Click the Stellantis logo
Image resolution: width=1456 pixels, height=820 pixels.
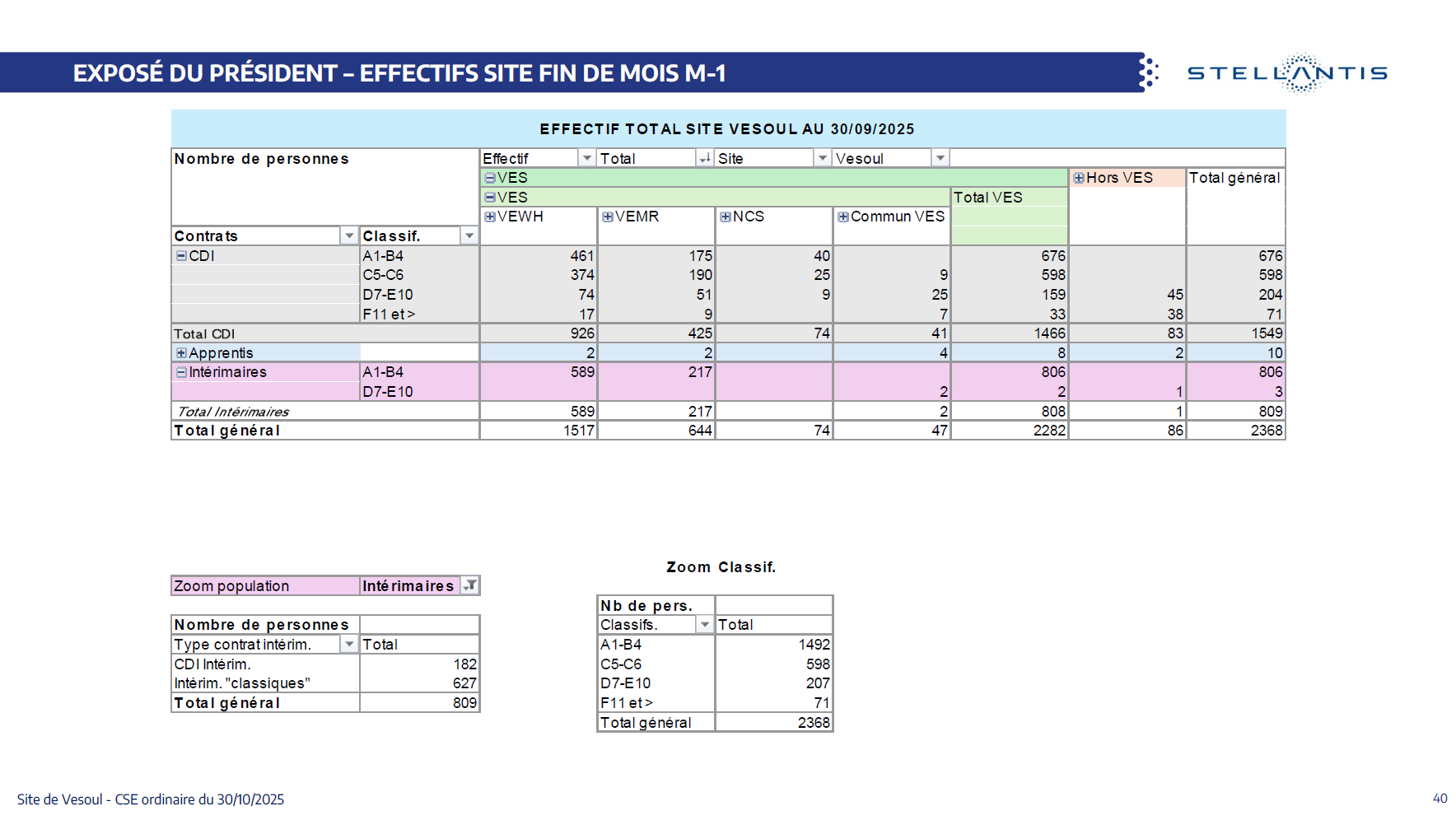pos(1287,73)
